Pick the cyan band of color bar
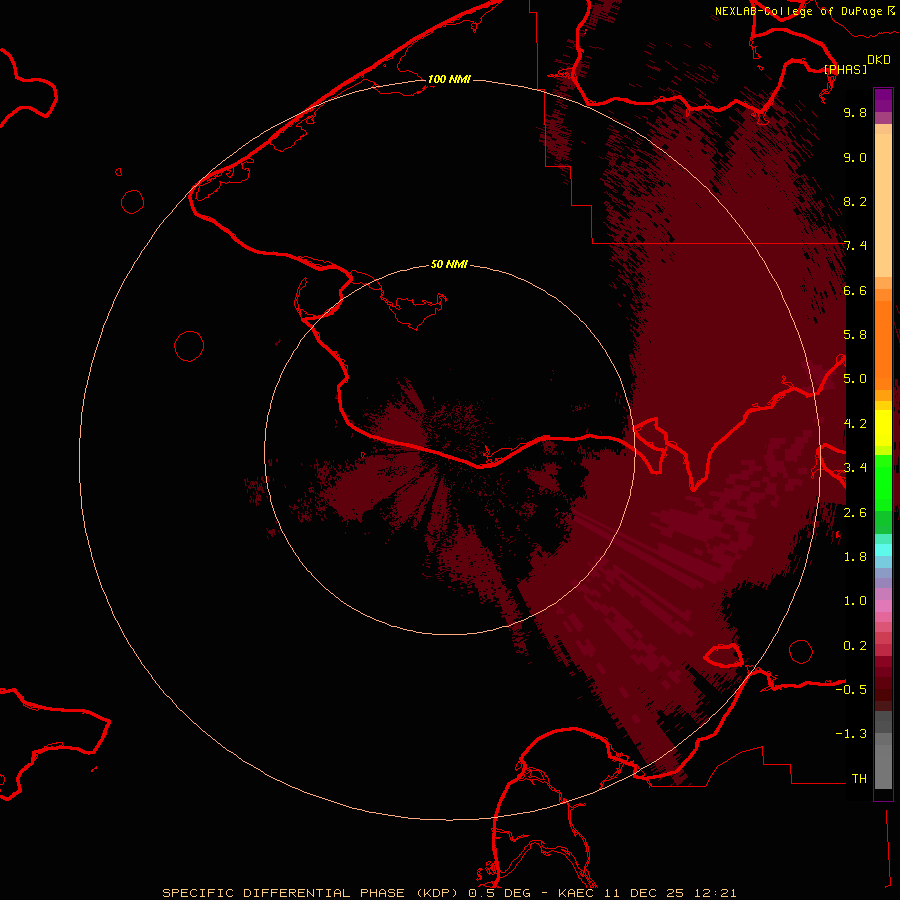This screenshot has width=900, height=900. tap(883, 550)
